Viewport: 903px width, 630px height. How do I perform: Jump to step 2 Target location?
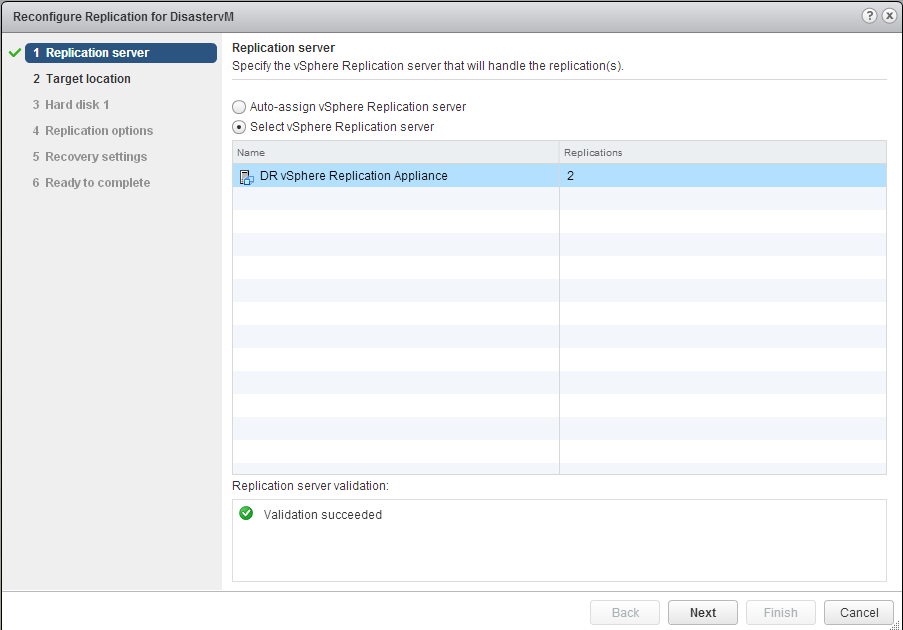point(88,79)
